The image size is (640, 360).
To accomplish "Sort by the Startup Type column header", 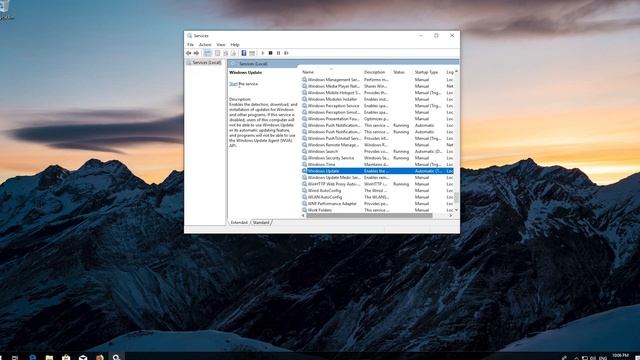I will tap(429, 72).
